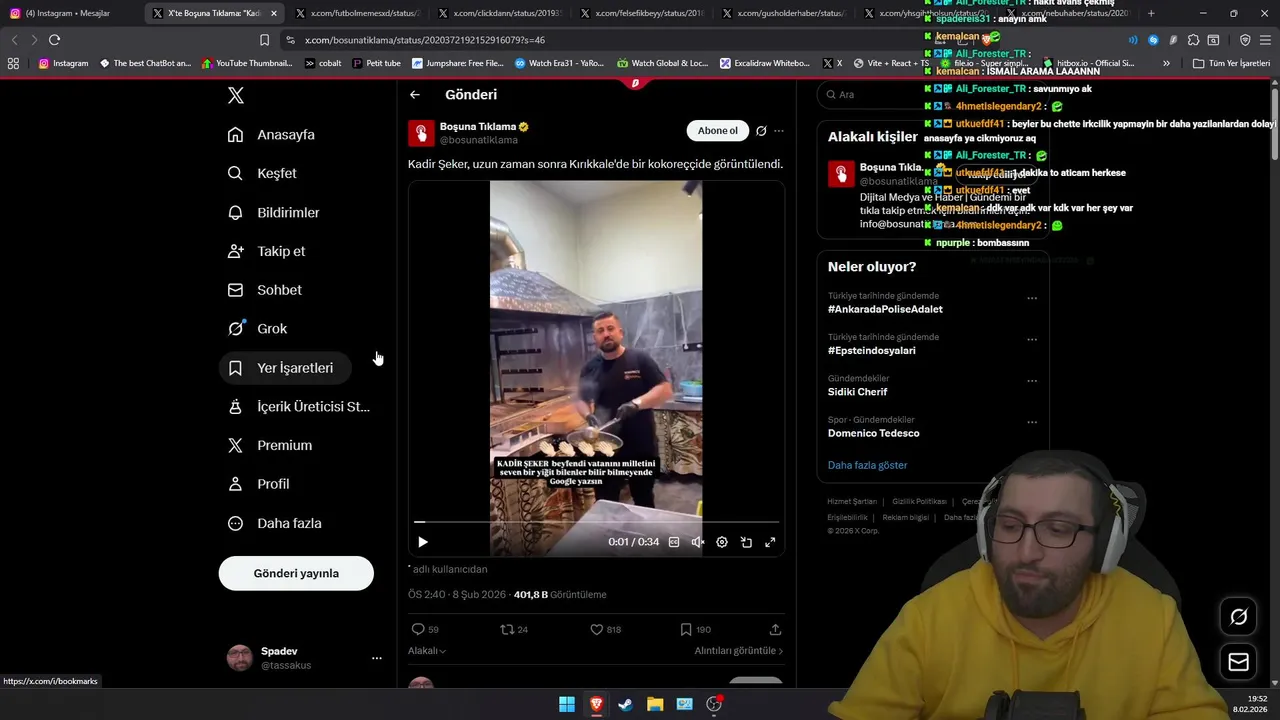Toggle video closed captions
This screenshot has height=720, width=1280.
[674, 542]
